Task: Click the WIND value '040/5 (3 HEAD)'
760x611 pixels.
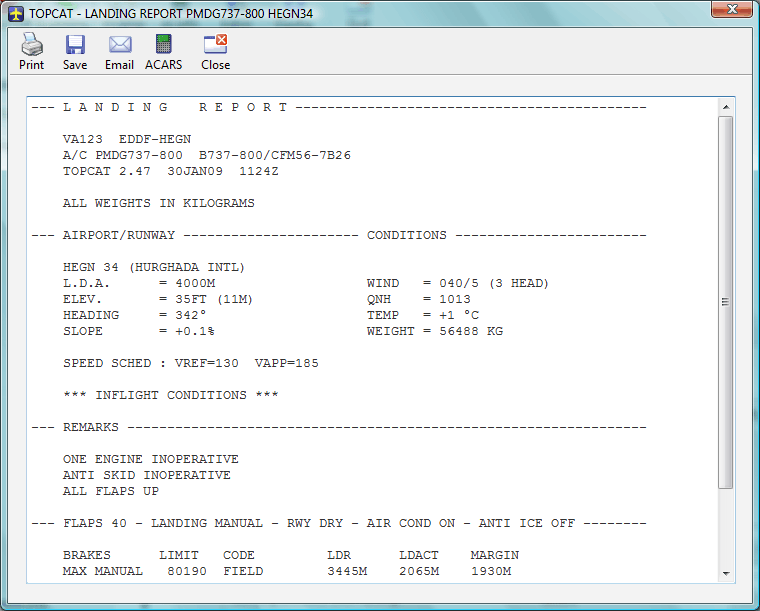Action: 494,283
